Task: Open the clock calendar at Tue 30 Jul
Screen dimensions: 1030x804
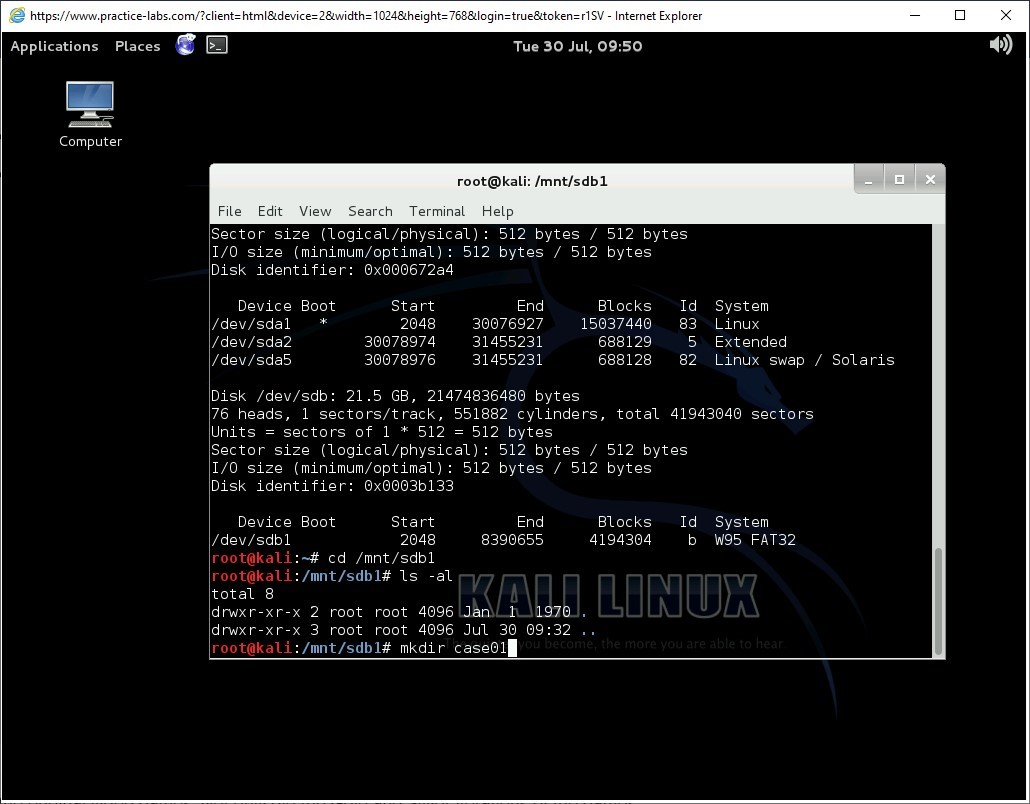Action: tap(577, 46)
